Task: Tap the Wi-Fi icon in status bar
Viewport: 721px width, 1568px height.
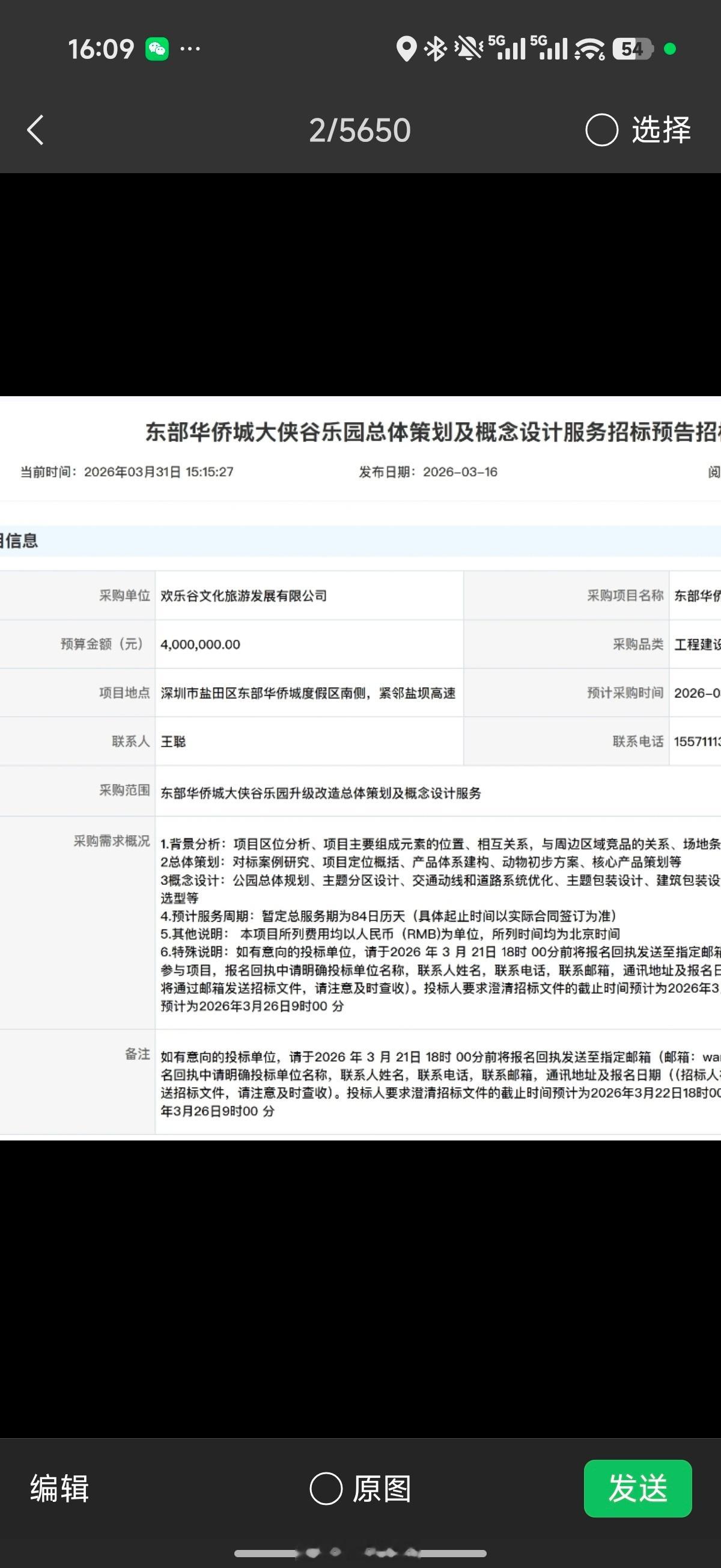Action: coord(589,49)
